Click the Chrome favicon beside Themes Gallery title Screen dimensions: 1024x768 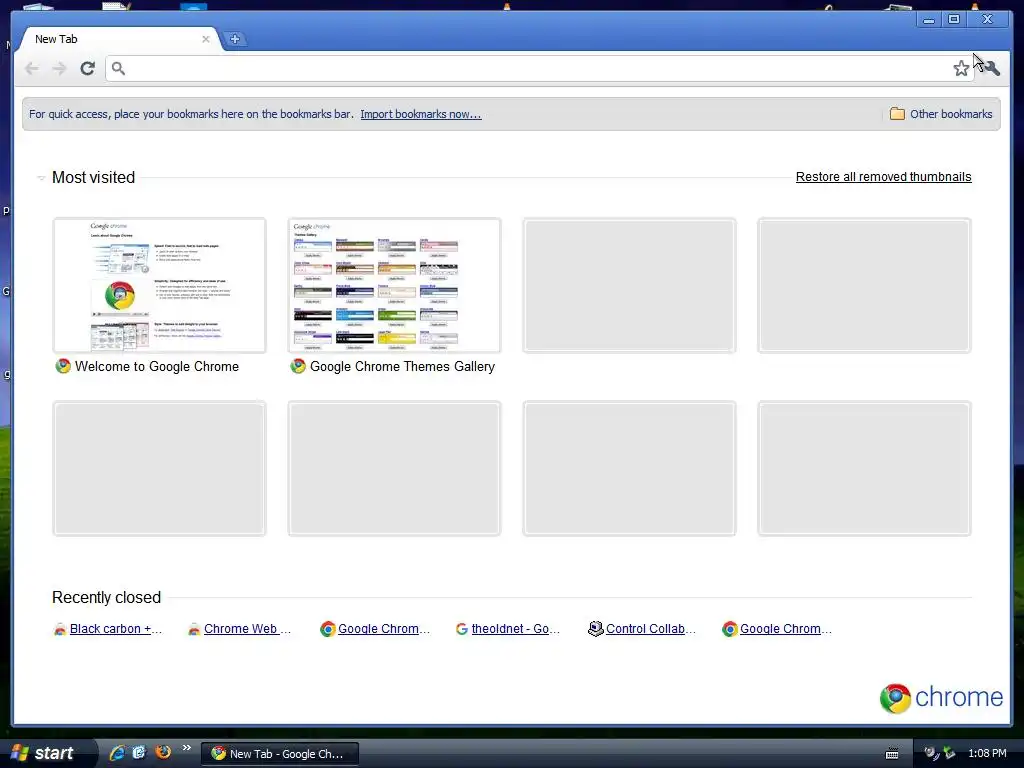(298, 366)
